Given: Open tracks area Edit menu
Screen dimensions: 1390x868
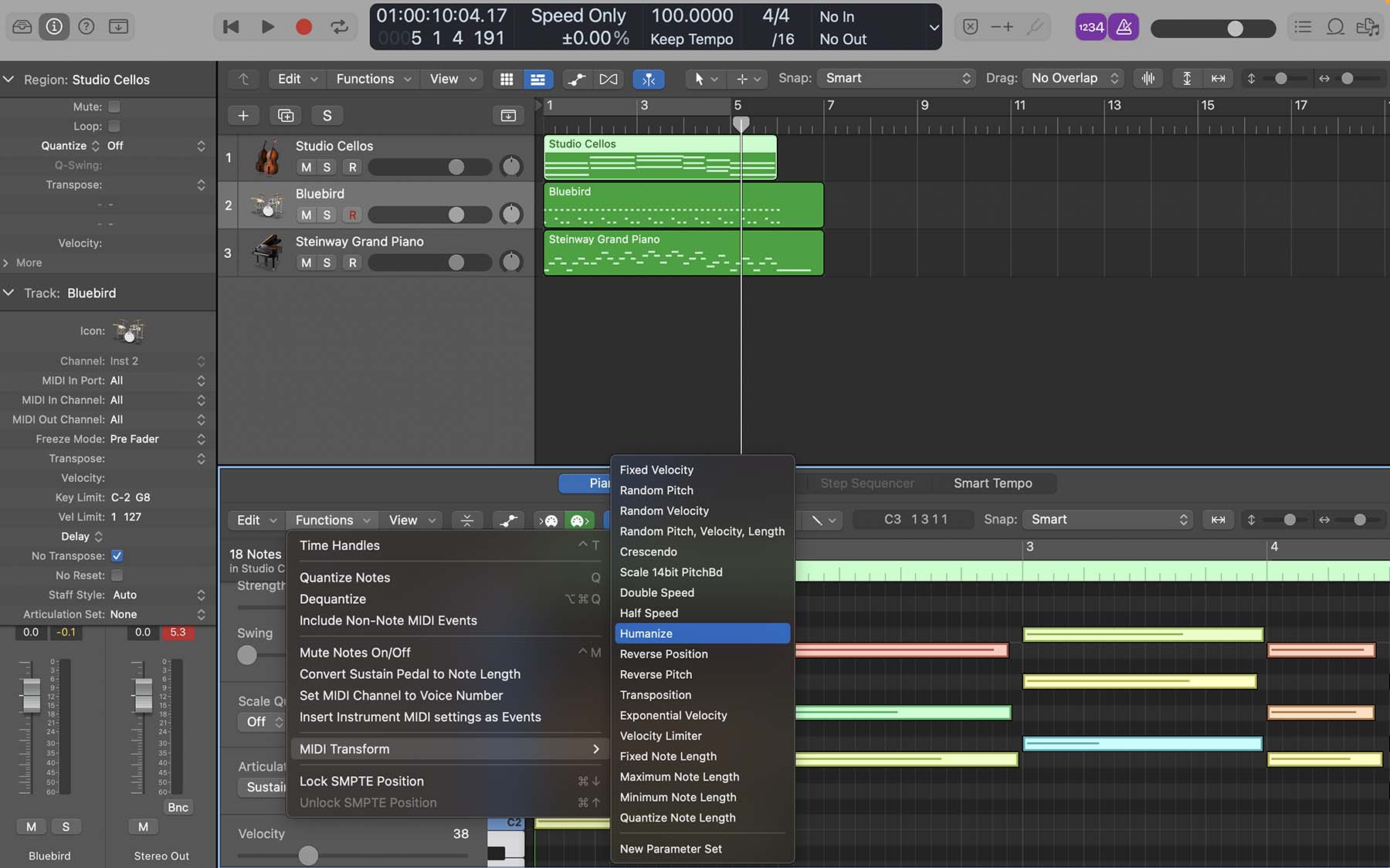Looking at the screenshot, I should pyautogui.click(x=297, y=79).
